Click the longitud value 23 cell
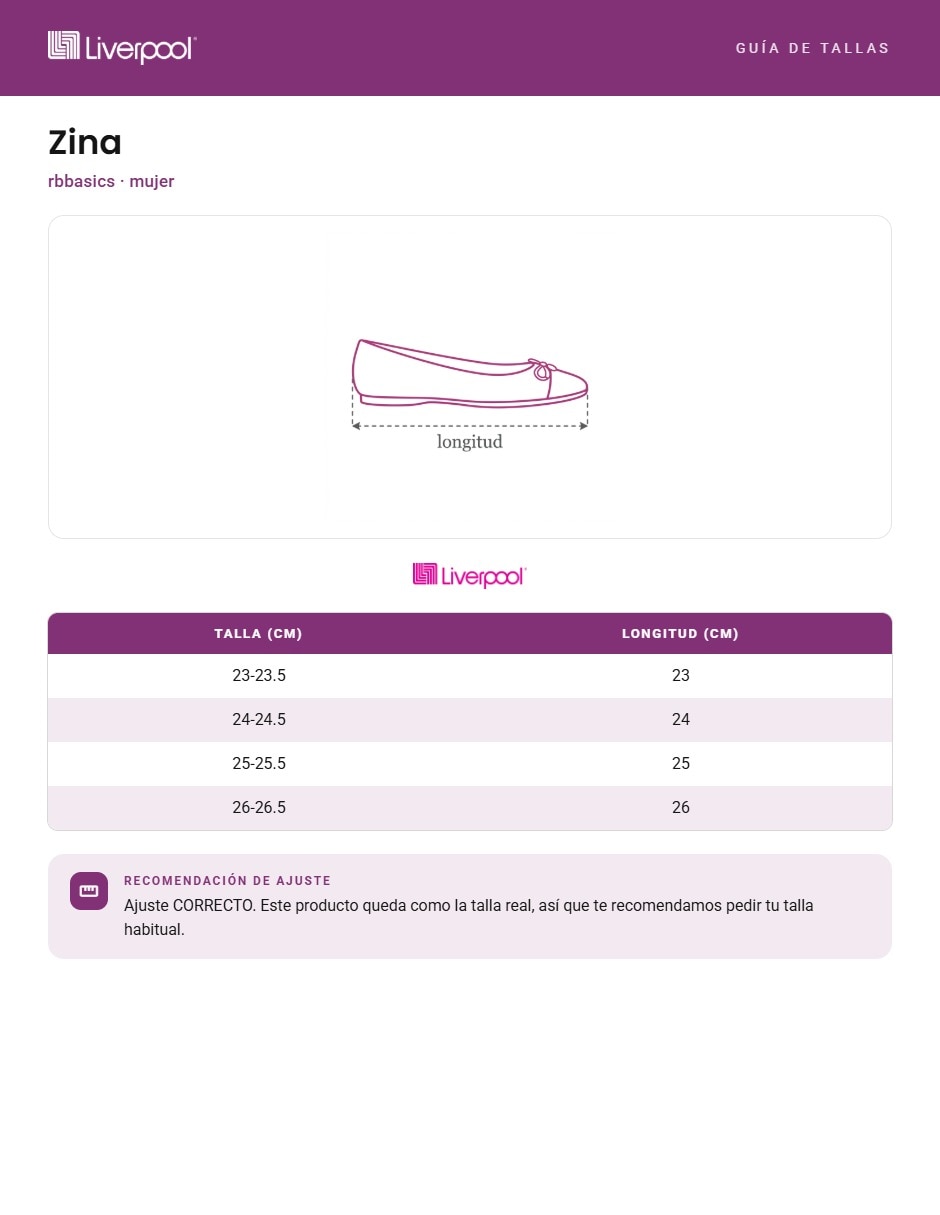The width and height of the screenshot is (940, 1215). pyautogui.click(x=681, y=676)
